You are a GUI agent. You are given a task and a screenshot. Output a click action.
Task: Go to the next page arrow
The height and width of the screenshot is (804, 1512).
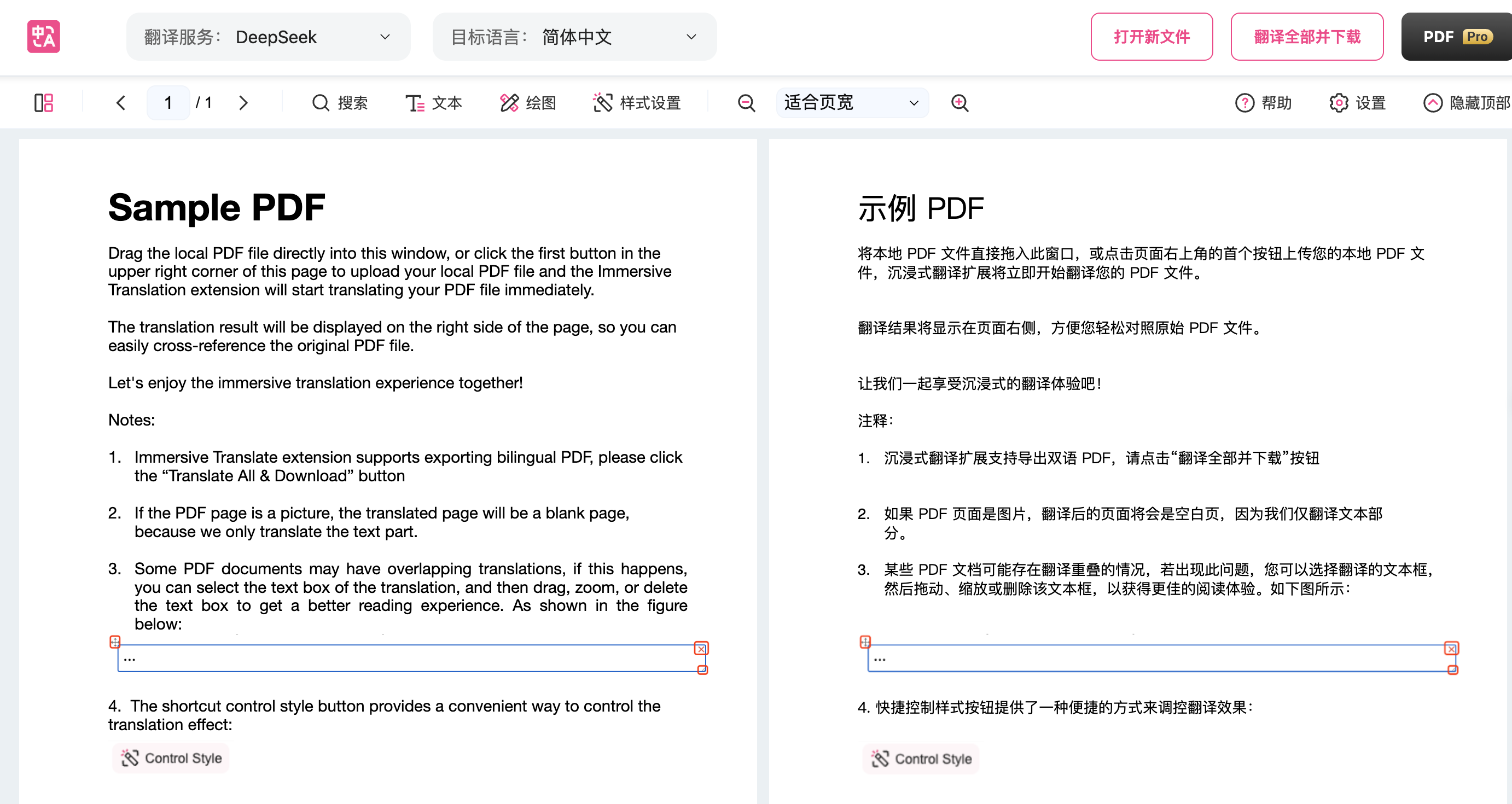[x=243, y=103]
